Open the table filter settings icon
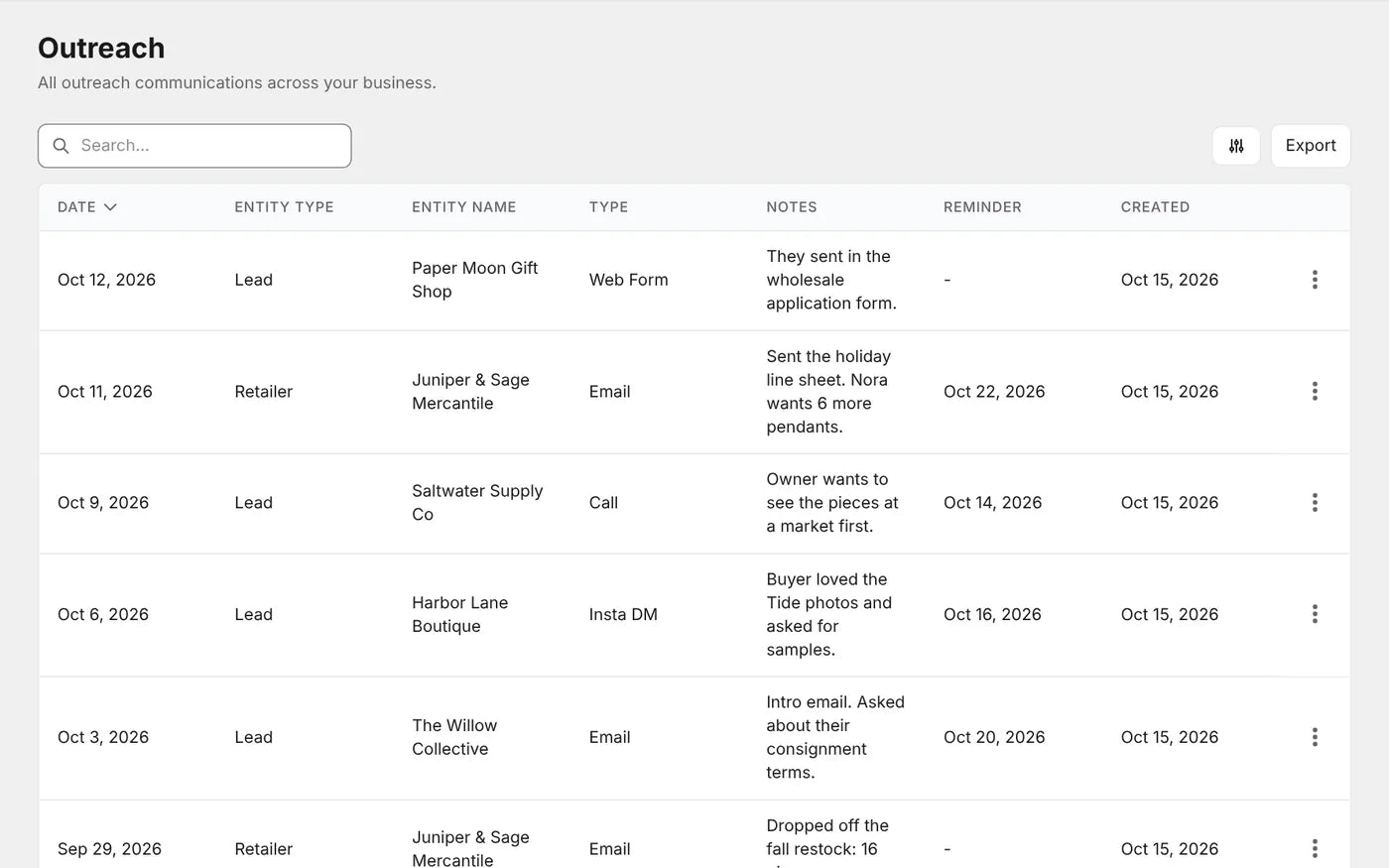1389x868 pixels. 1236,146
